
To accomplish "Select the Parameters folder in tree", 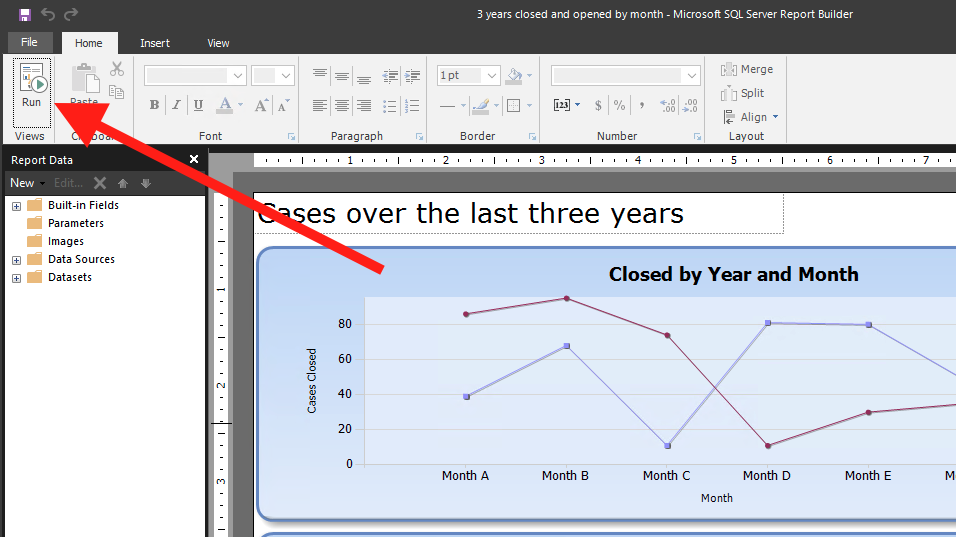I will pyautogui.click(x=75, y=223).
